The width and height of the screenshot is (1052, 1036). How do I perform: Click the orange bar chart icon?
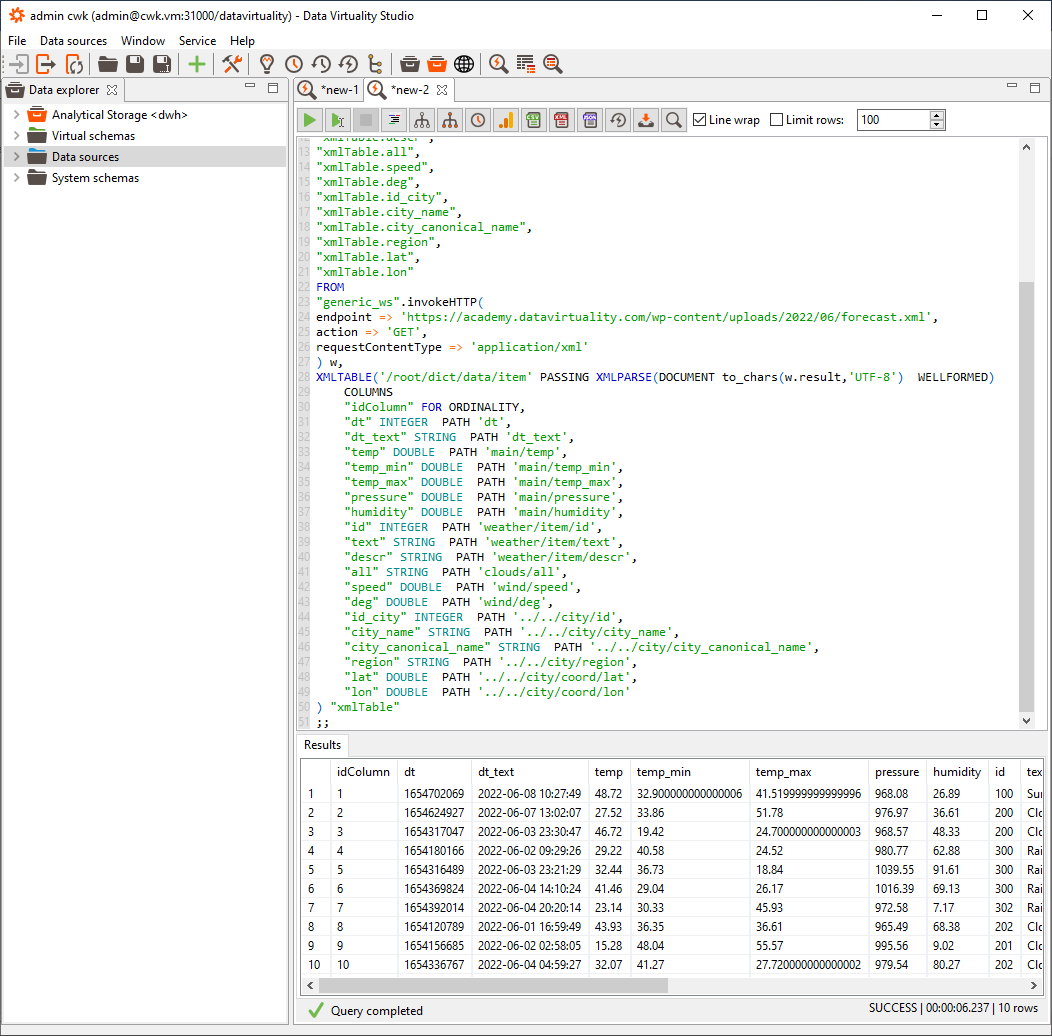(506, 120)
